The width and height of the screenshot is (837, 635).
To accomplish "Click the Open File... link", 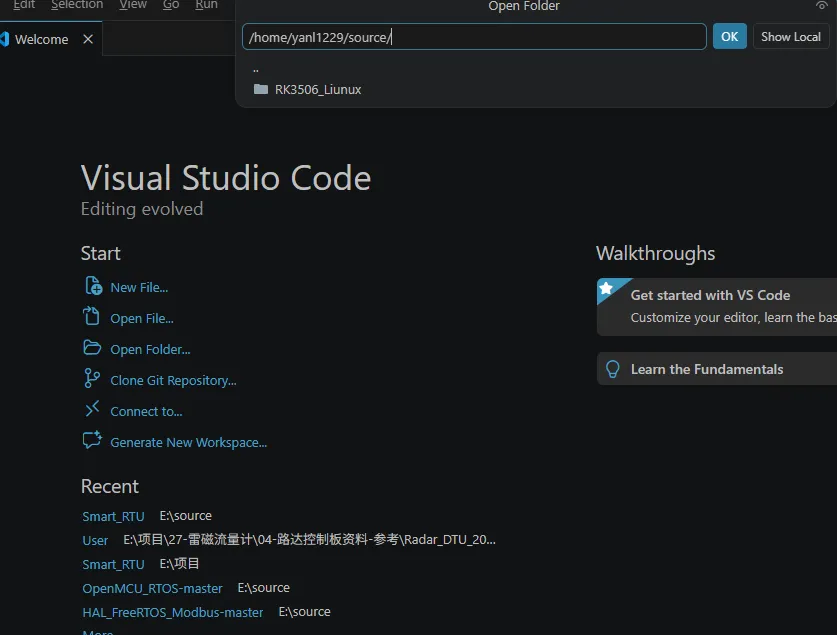I will click(141, 318).
